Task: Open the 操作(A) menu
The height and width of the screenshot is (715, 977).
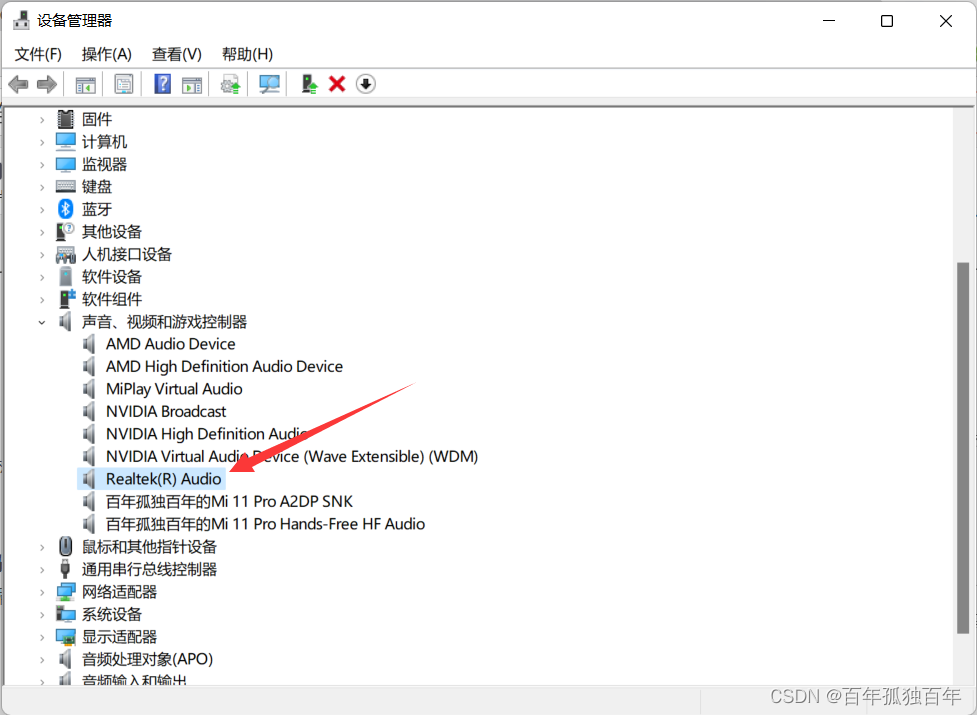Action: (107, 54)
